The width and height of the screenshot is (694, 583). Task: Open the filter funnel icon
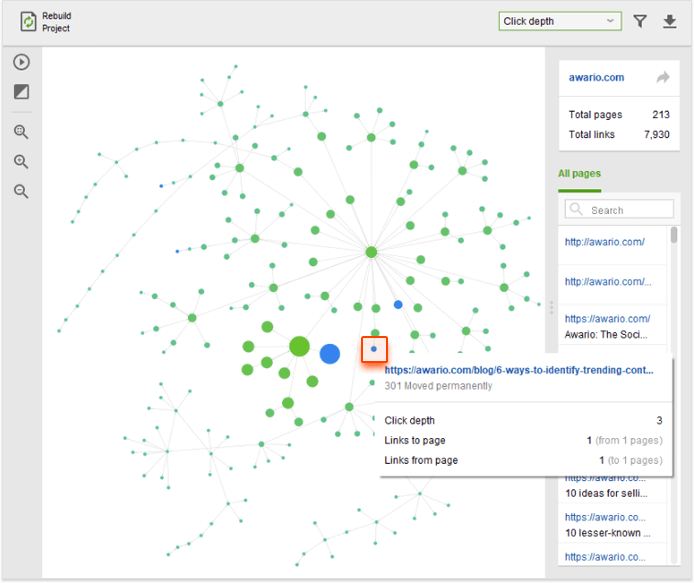click(640, 21)
